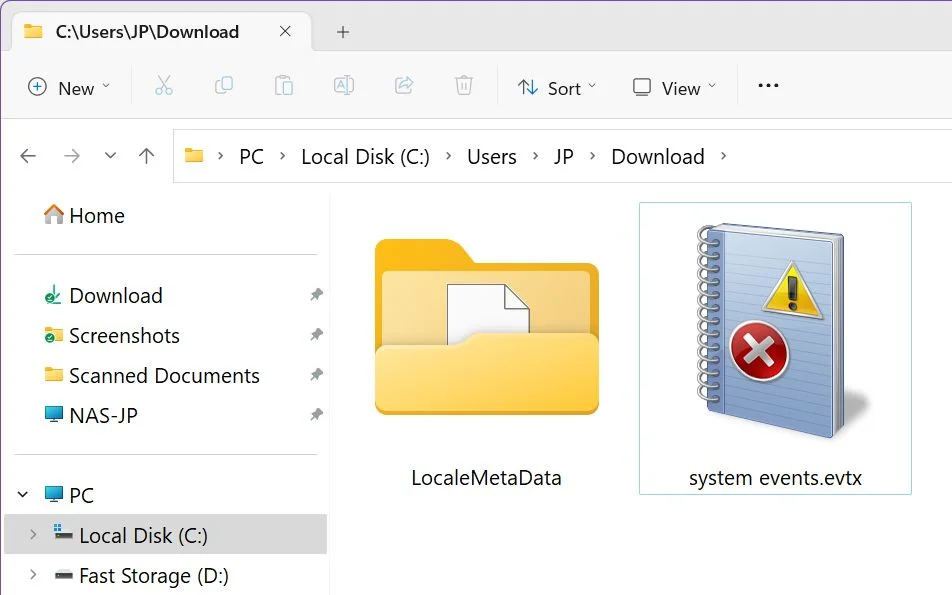Click Users in the address breadcrumb

492,157
